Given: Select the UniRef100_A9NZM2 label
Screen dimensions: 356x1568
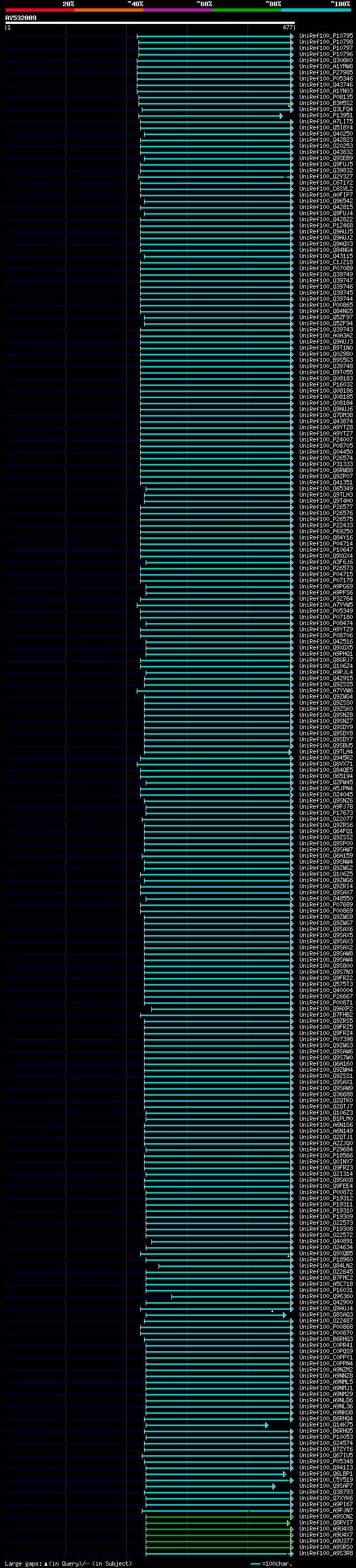Looking at the screenshot, I should [x=325, y=1369].
